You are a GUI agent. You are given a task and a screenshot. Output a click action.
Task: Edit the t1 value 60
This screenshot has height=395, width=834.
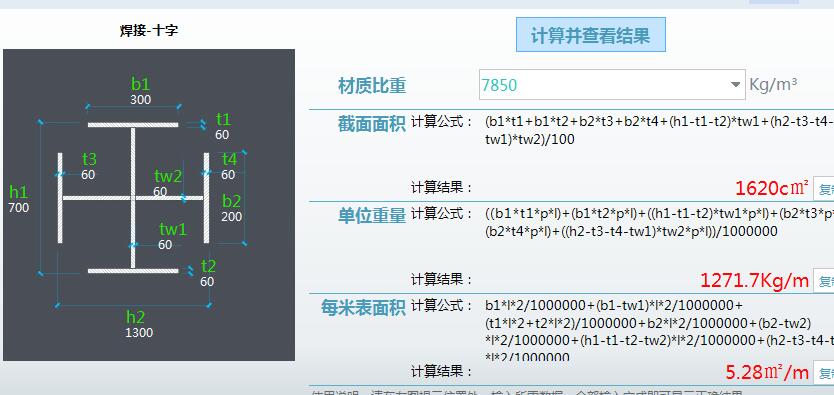pyautogui.click(x=222, y=135)
